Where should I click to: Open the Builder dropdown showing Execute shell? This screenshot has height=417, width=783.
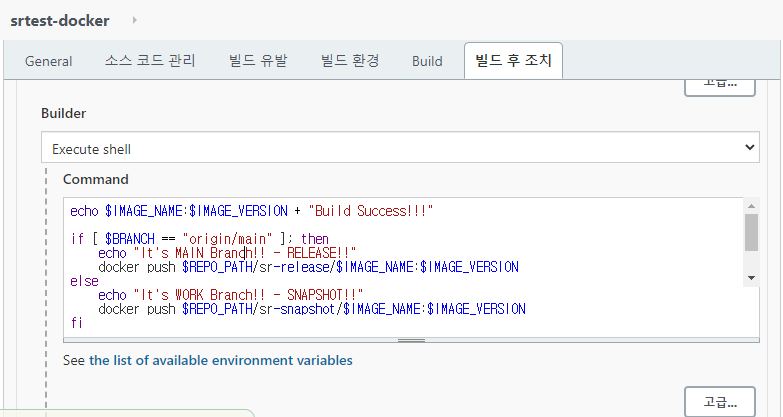coord(400,147)
